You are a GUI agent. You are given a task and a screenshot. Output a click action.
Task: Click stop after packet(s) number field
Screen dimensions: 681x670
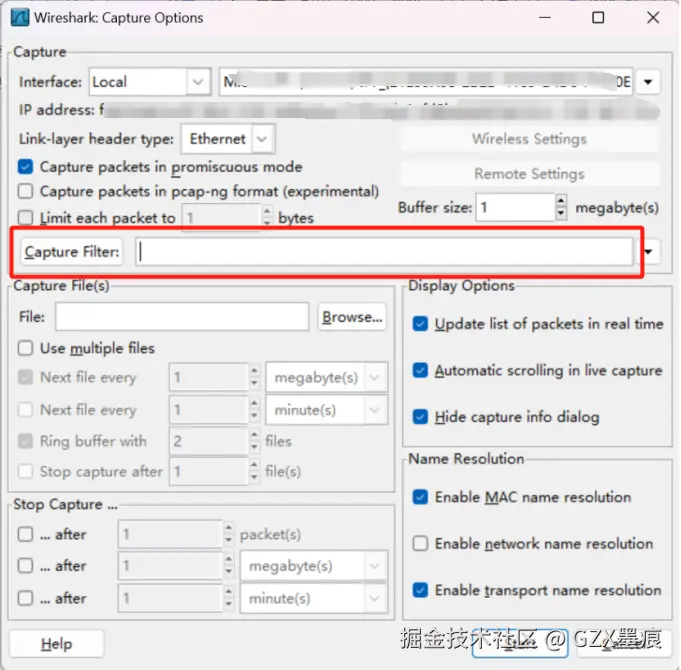(x=170, y=534)
